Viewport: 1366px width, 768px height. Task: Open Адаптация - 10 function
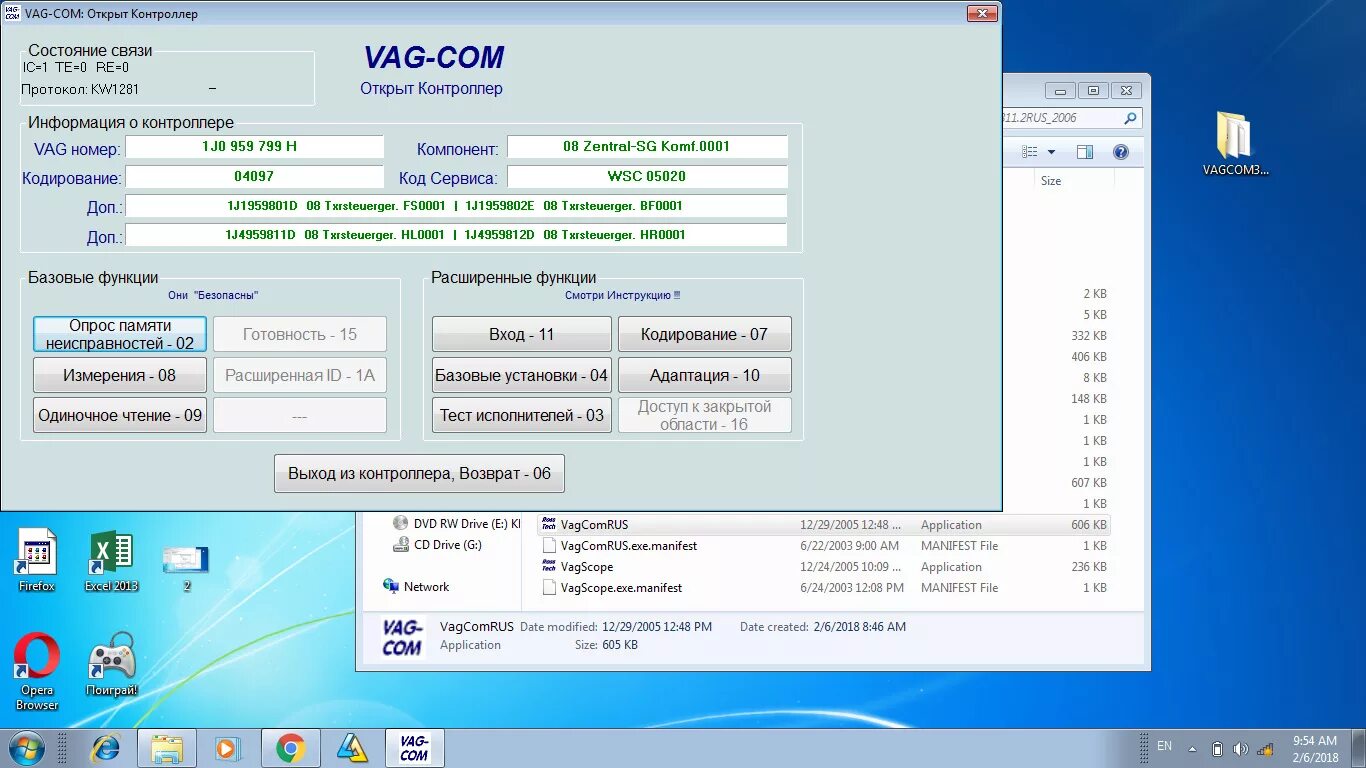(705, 375)
